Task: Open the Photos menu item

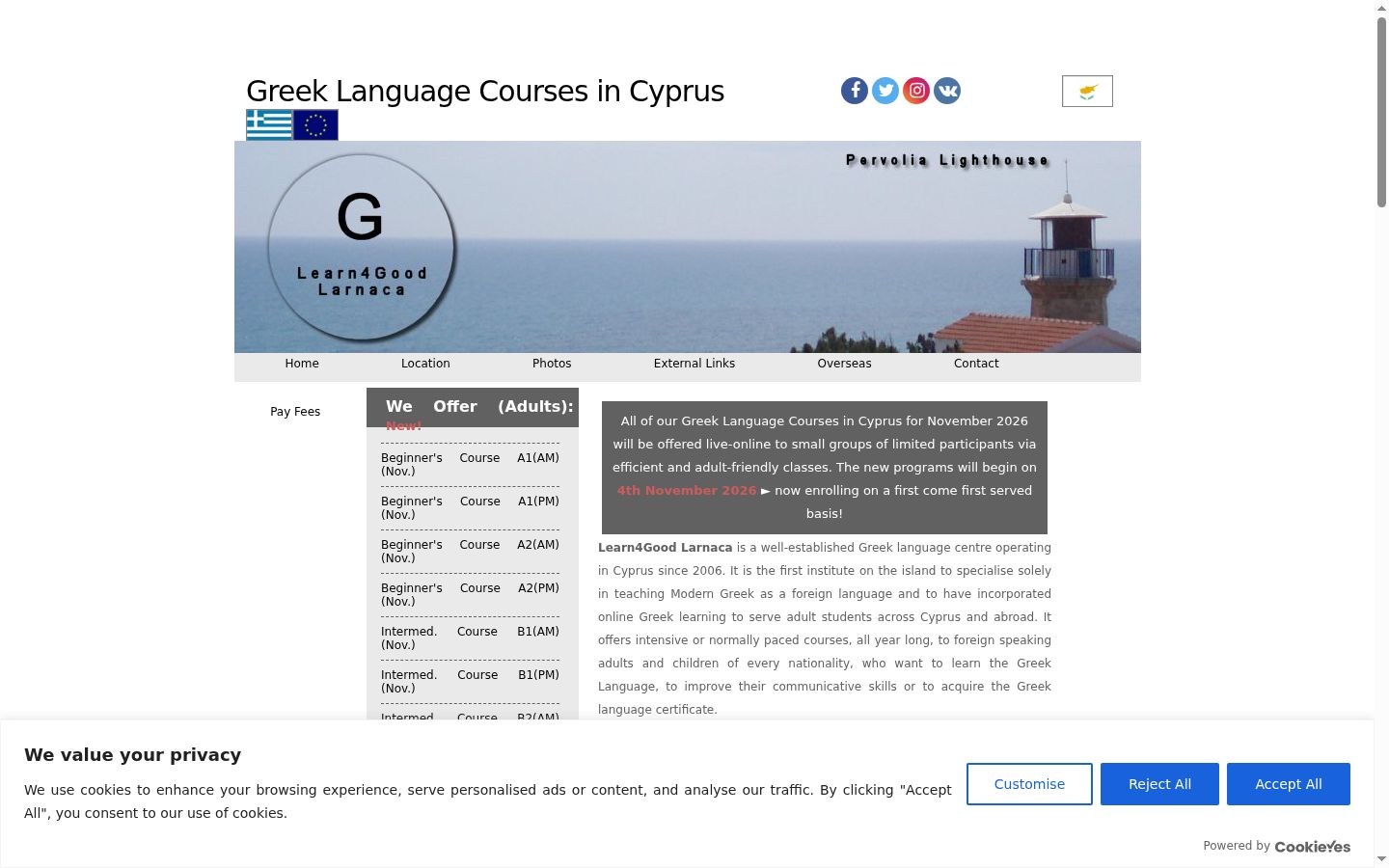Action: click(x=552, y=364)
